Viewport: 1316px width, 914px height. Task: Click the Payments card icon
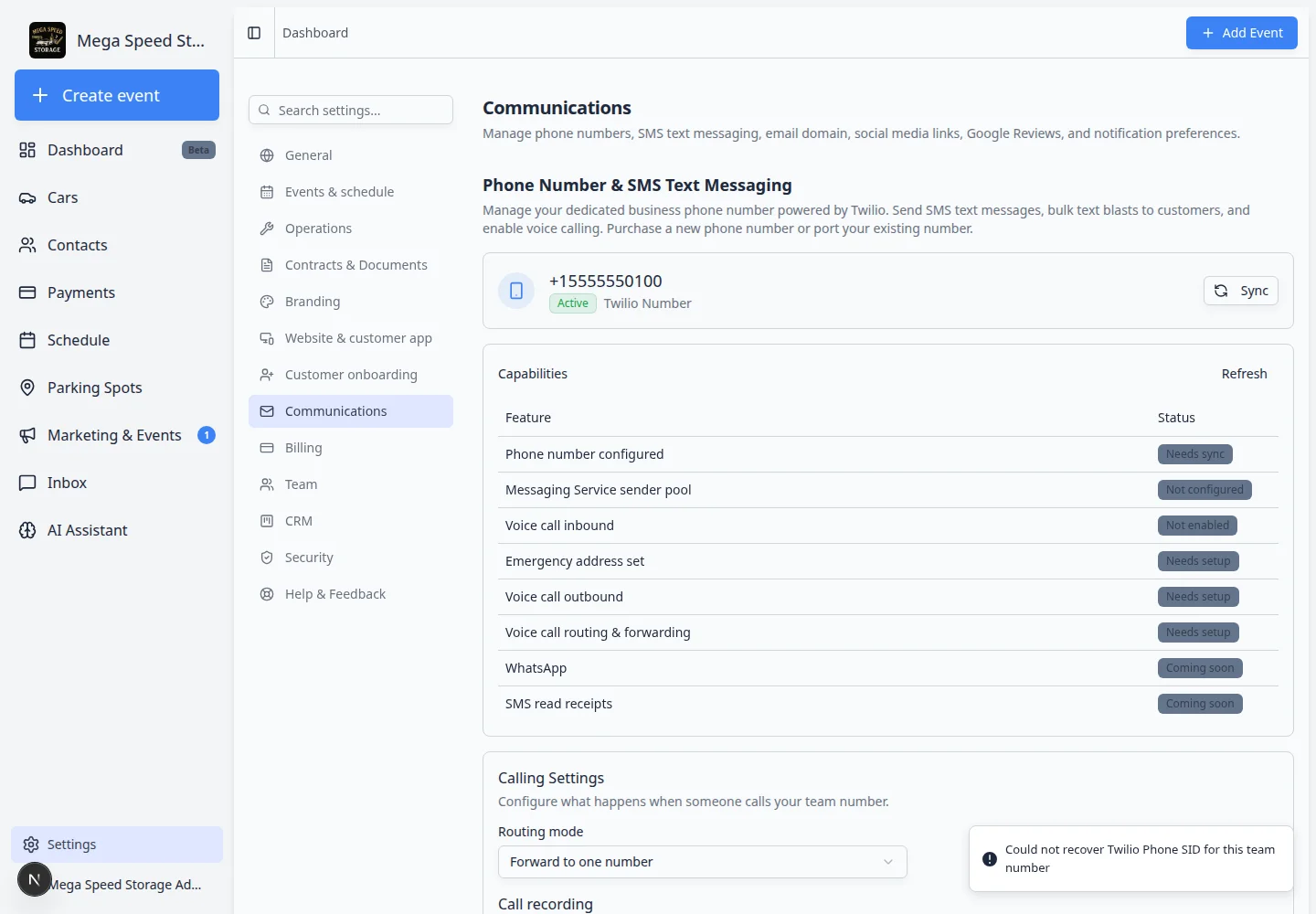(27, 292)
